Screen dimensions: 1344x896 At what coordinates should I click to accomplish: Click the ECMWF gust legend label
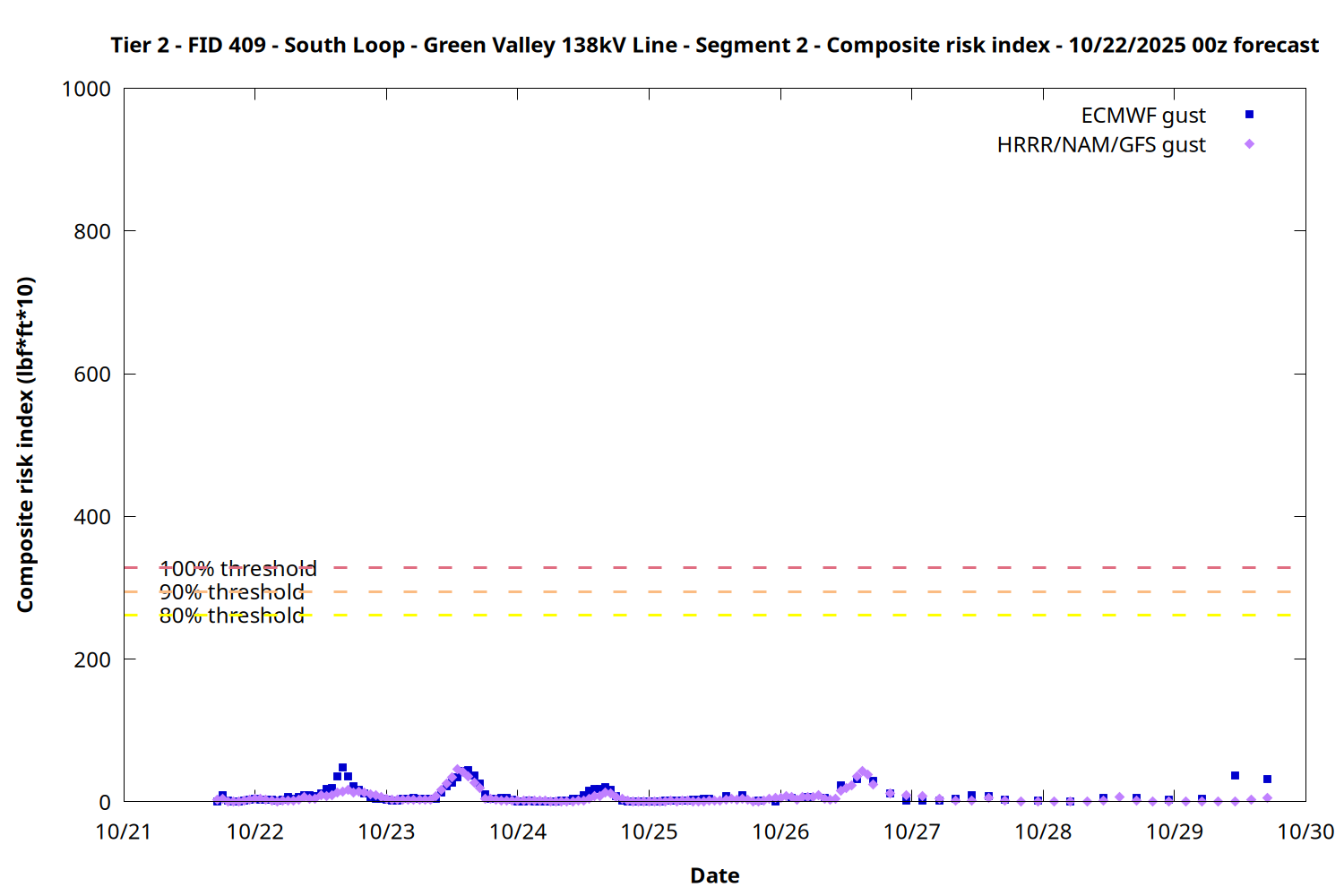tap(1142, 116)
